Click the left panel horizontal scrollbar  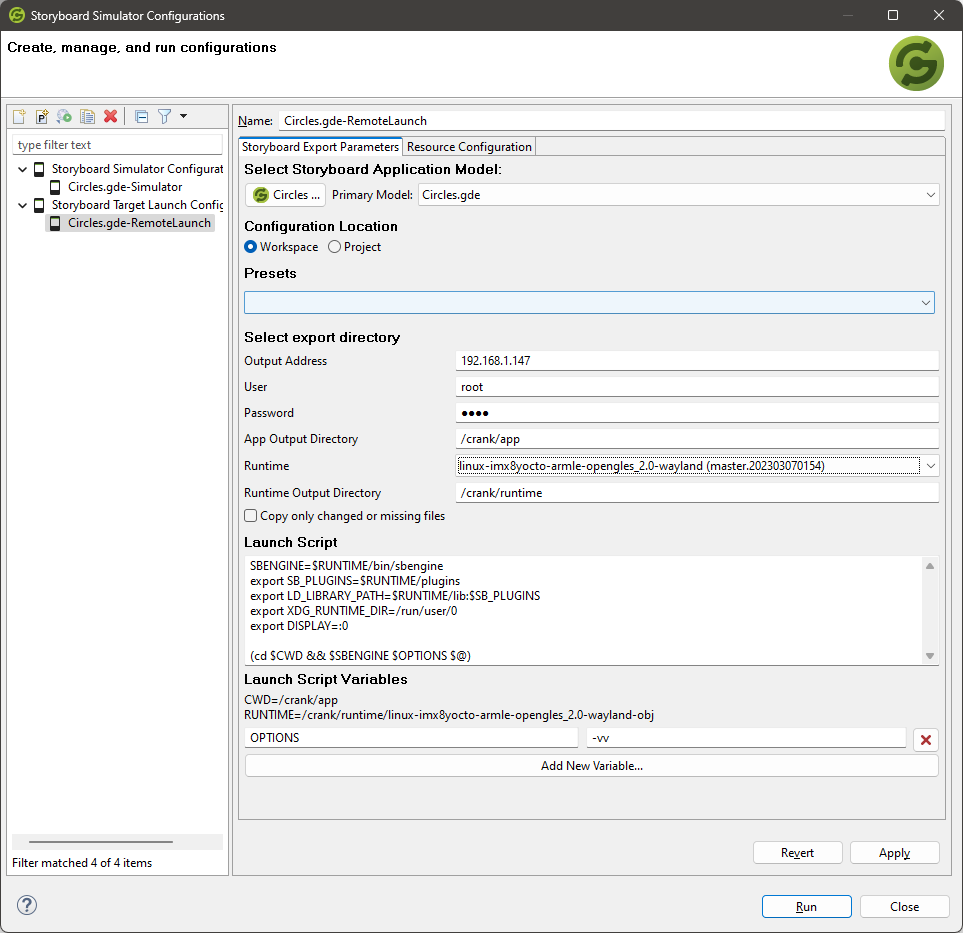point(101,841)
